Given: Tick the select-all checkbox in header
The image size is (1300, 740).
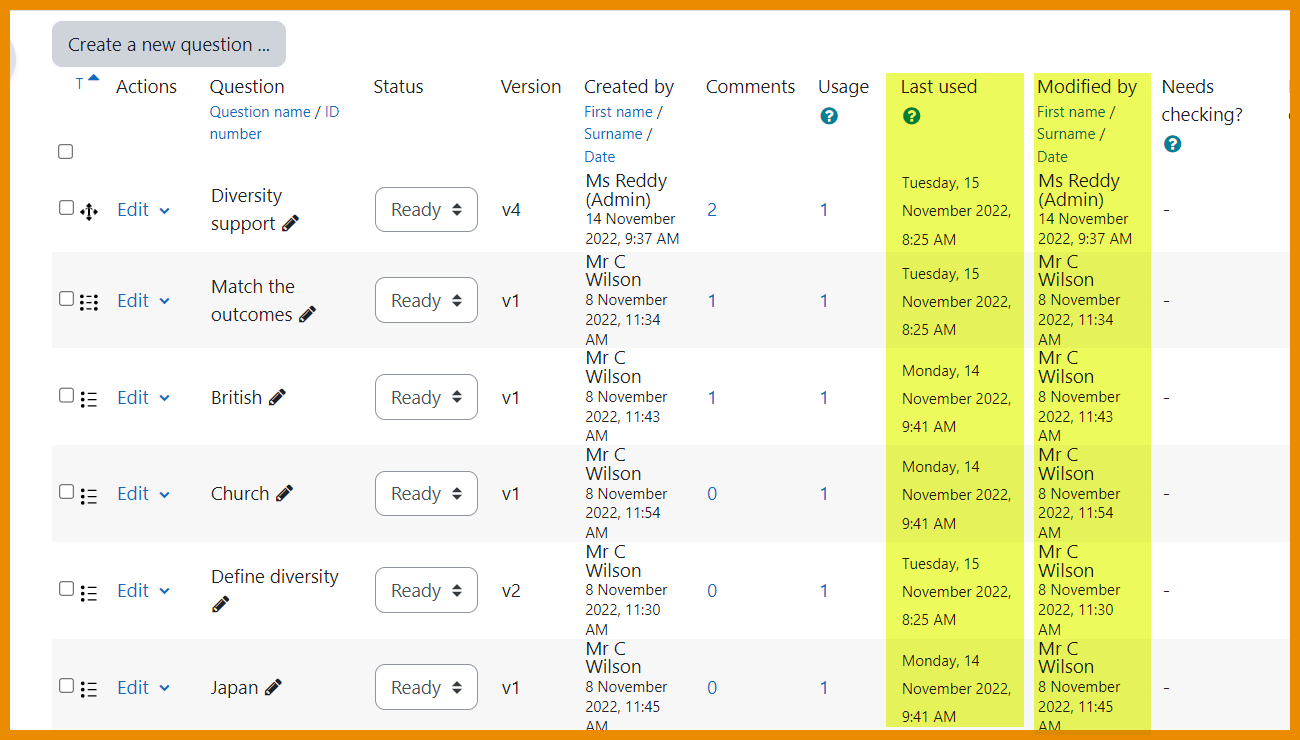Looking at the screenshot, I should point(66,152).
